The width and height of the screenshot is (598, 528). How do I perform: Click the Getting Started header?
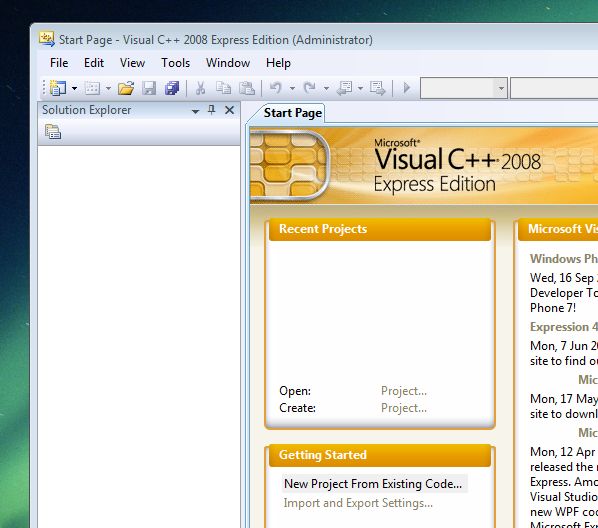(380, 455)
